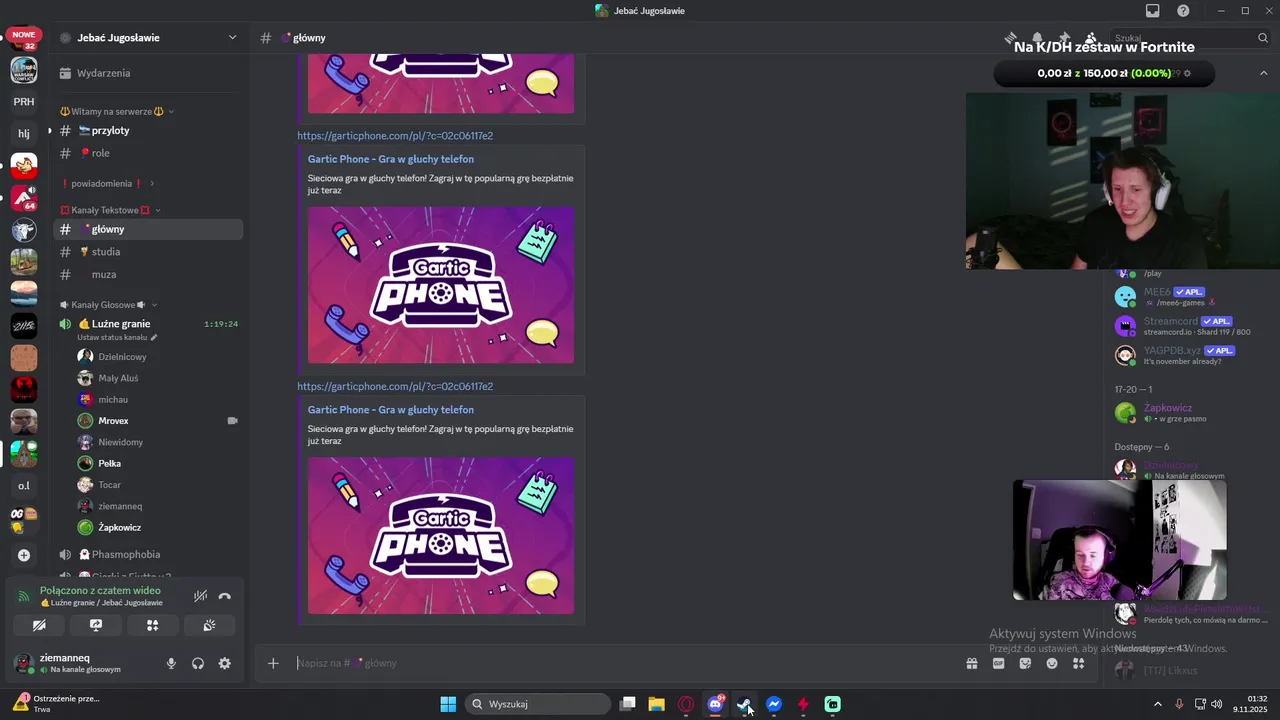Click the connection signal strength icon
This screenshot has width=1280, height=720.
(x=24, y=596)
